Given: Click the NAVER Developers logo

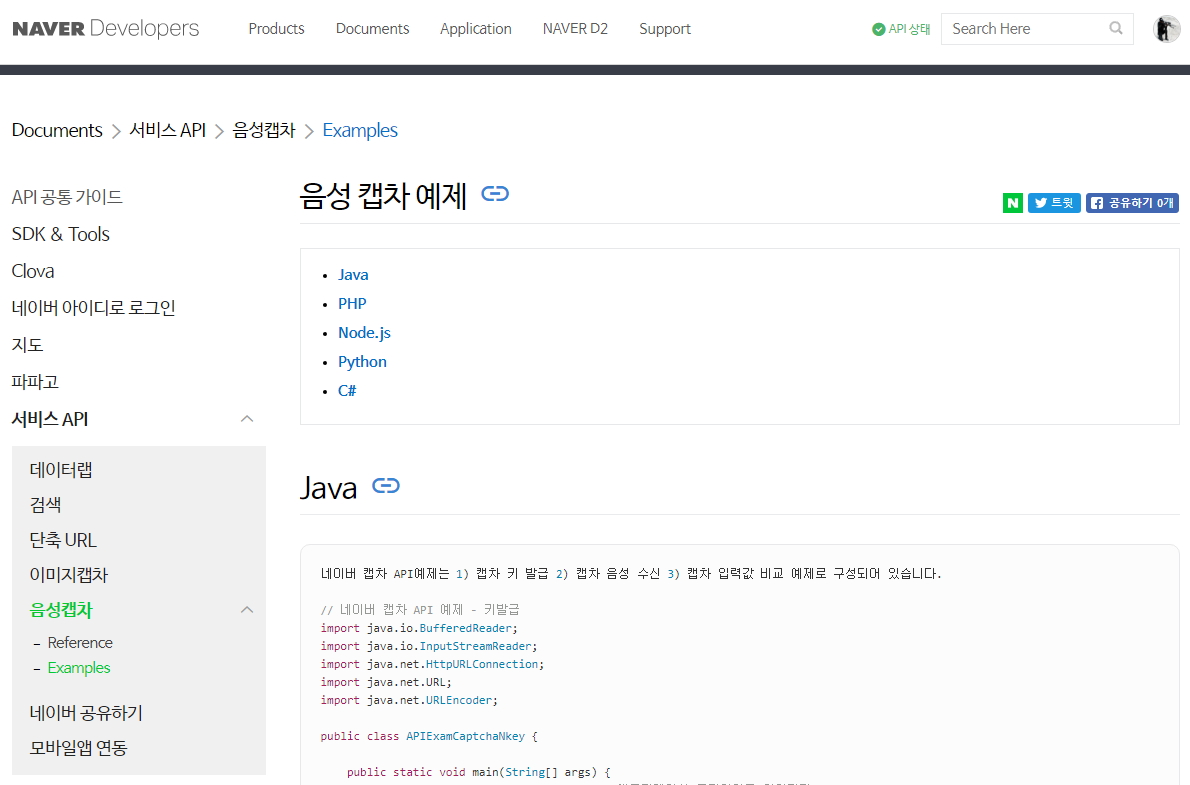Looking at the screenshot, I should pos(105,29).
